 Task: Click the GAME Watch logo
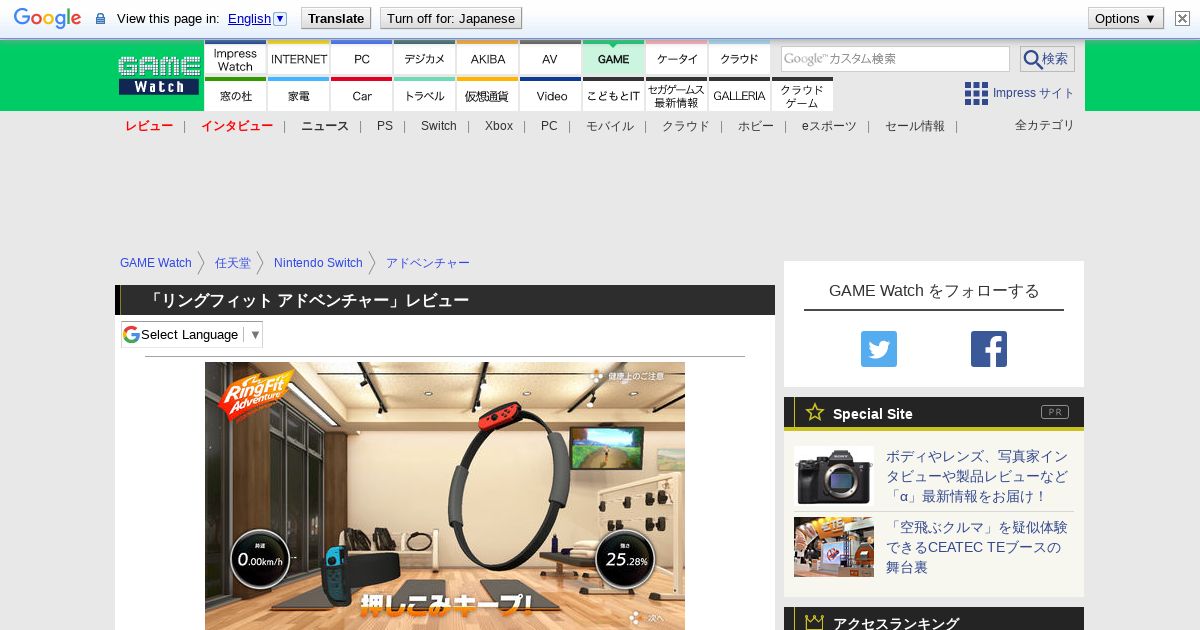[x=159, y=76]
